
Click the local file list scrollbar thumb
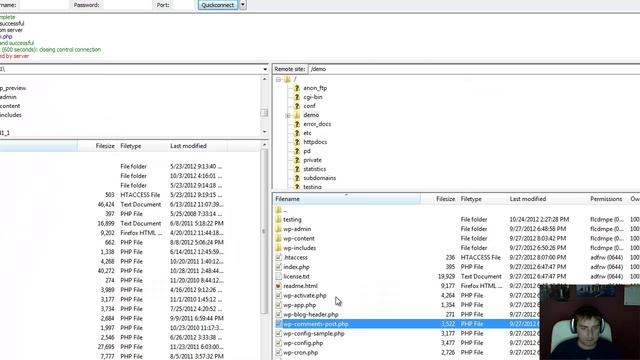[264, 231]
